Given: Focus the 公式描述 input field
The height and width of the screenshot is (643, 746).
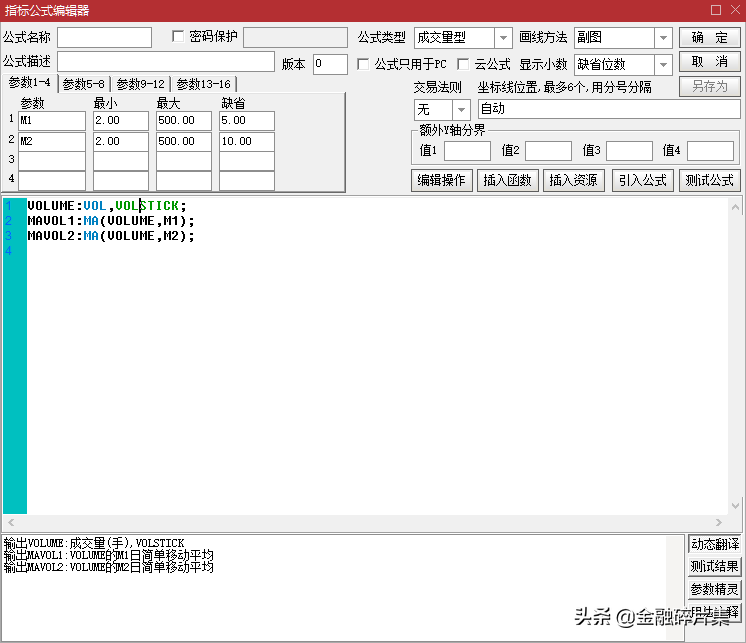Looking at the screenshot, I should point(166,62).
